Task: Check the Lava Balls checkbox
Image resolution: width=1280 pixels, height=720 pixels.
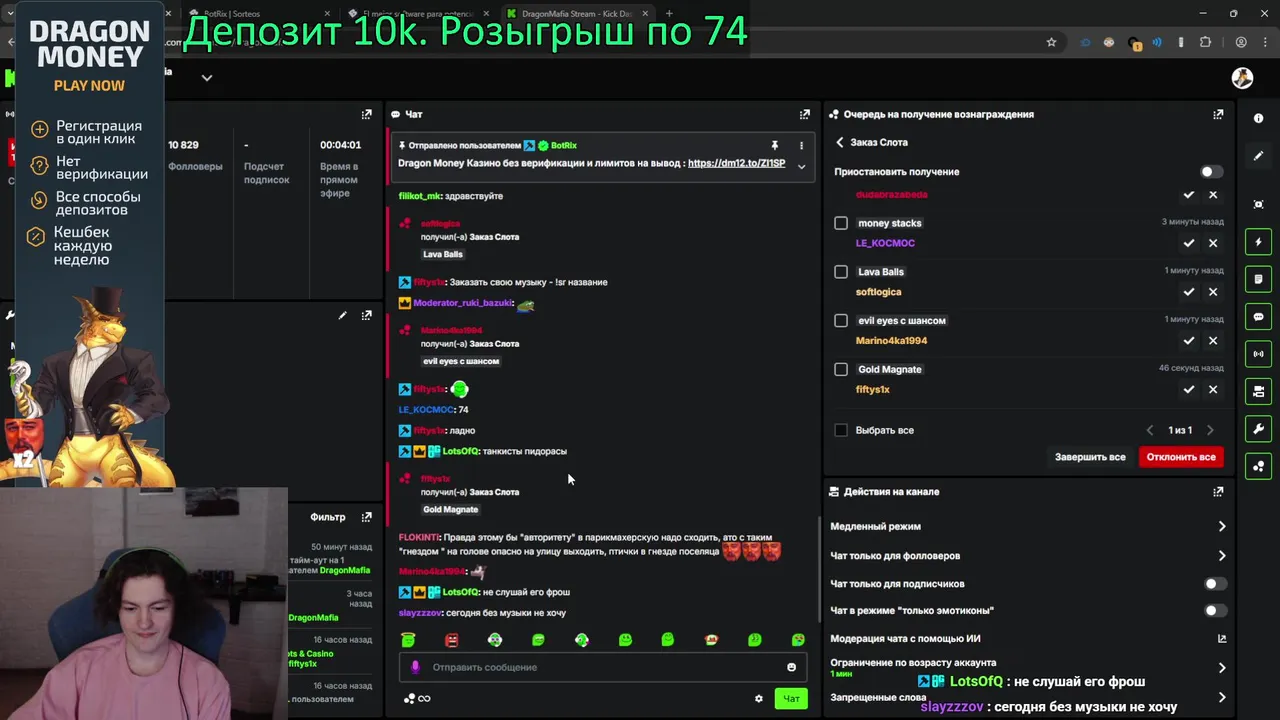Action: [x=841, y=272]
